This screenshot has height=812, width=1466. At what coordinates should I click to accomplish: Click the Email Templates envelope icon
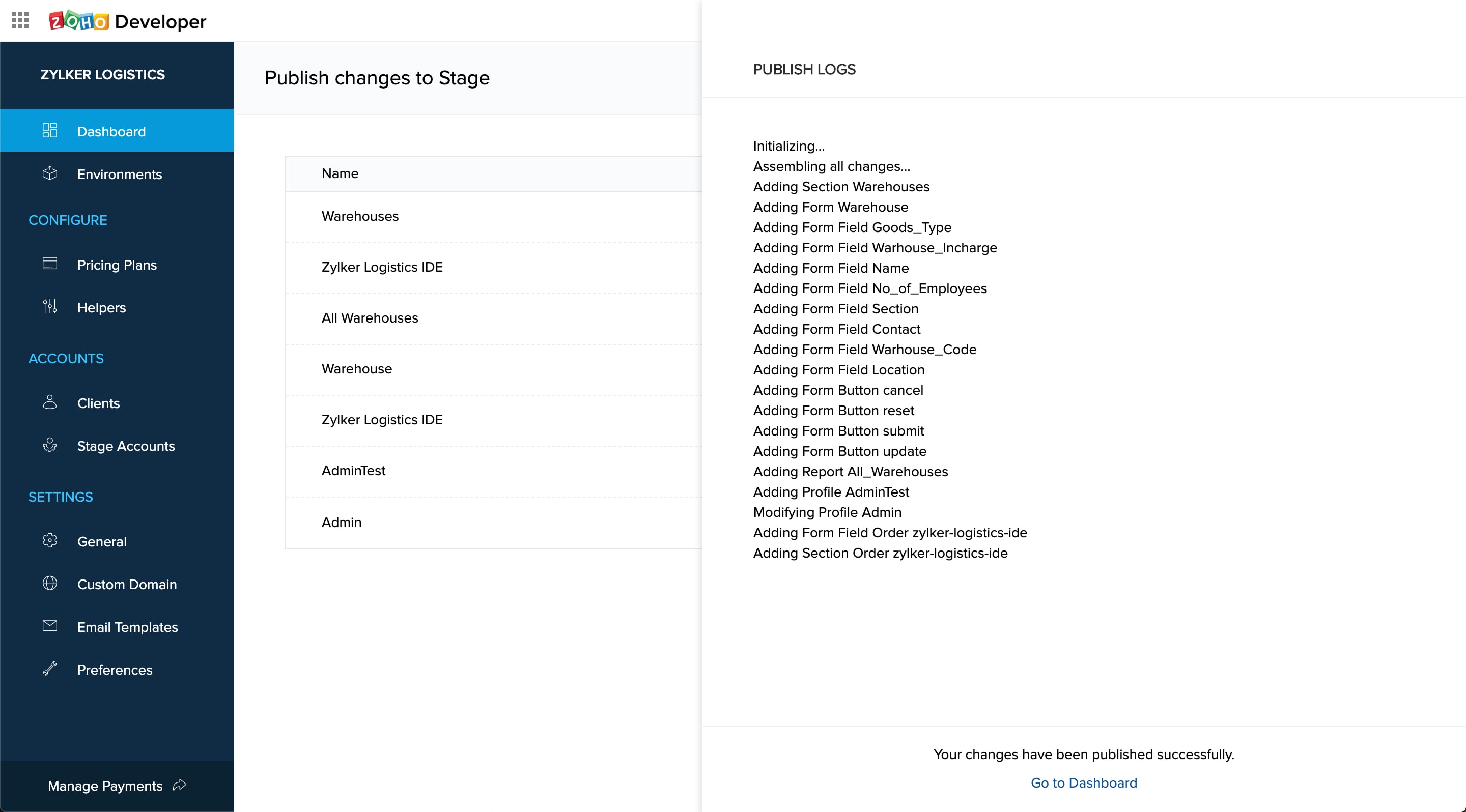point(50,626)
